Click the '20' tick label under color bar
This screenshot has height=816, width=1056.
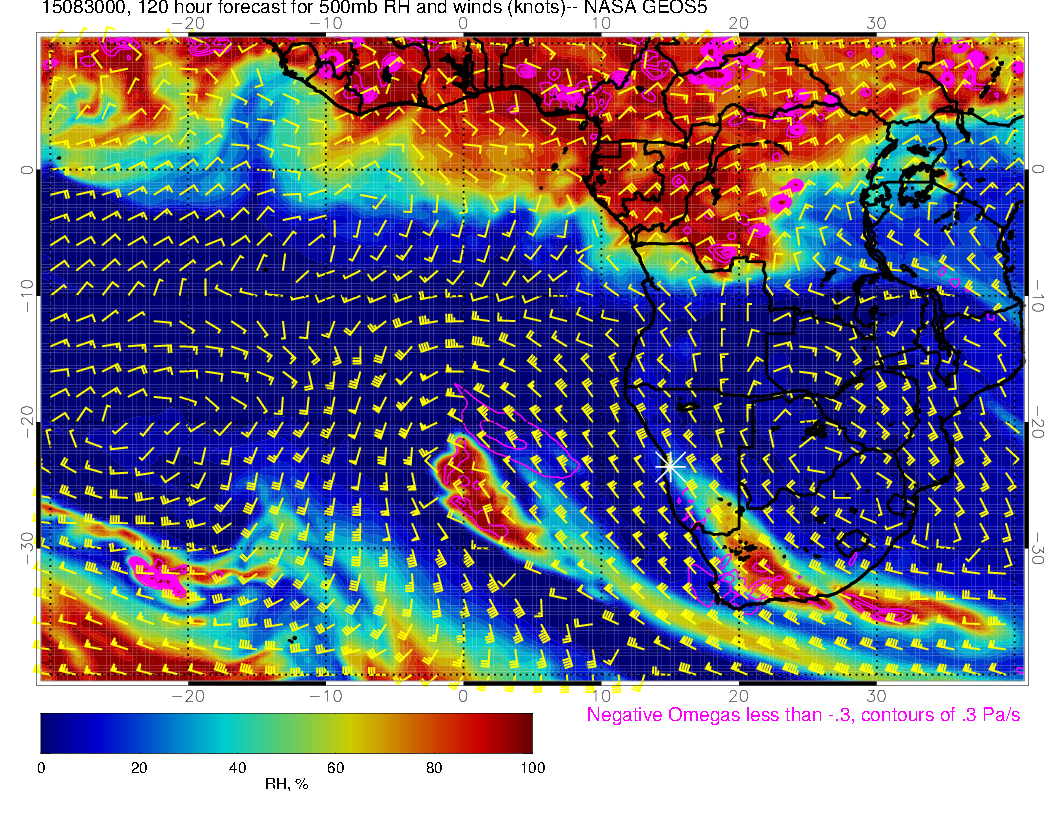(x=139, y=768)
